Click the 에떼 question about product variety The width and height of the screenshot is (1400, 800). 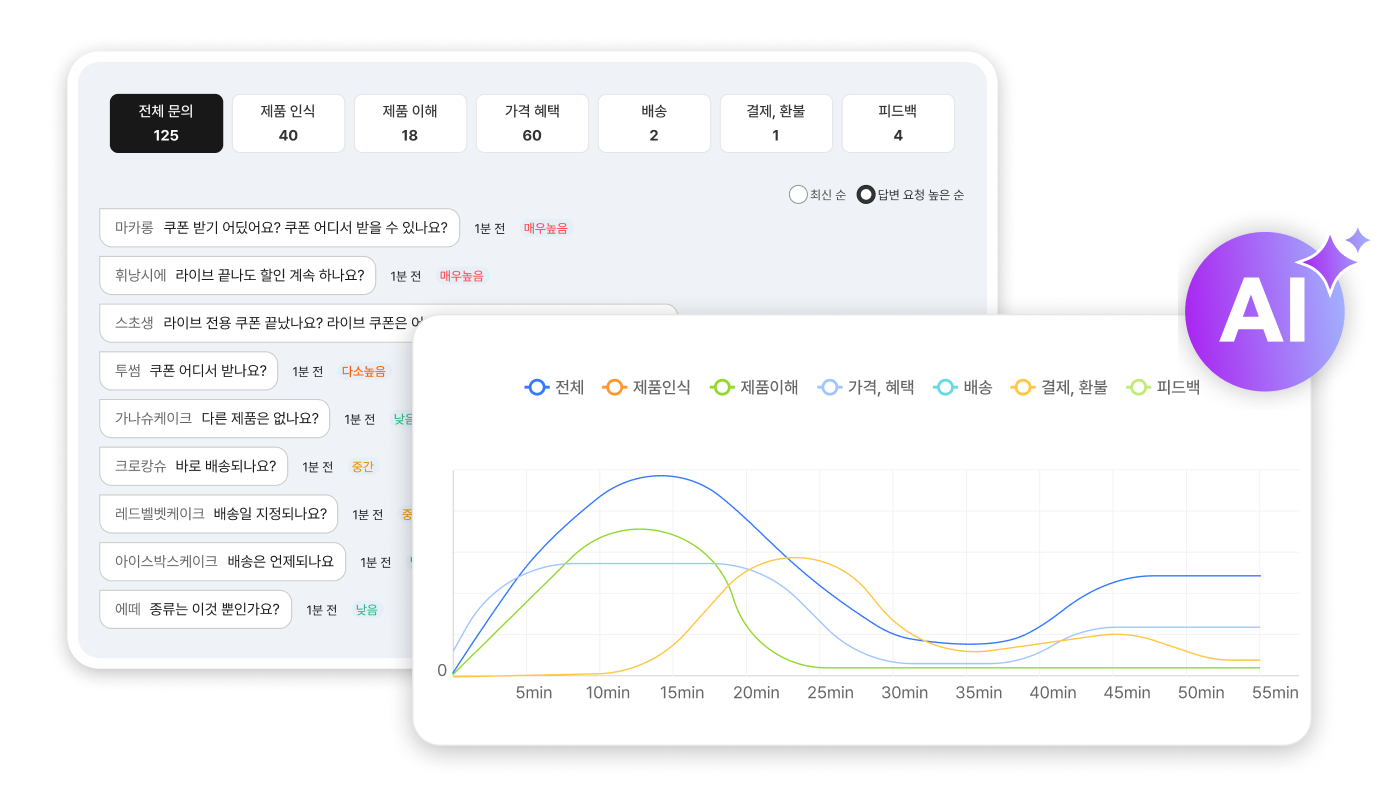(196, 609)
